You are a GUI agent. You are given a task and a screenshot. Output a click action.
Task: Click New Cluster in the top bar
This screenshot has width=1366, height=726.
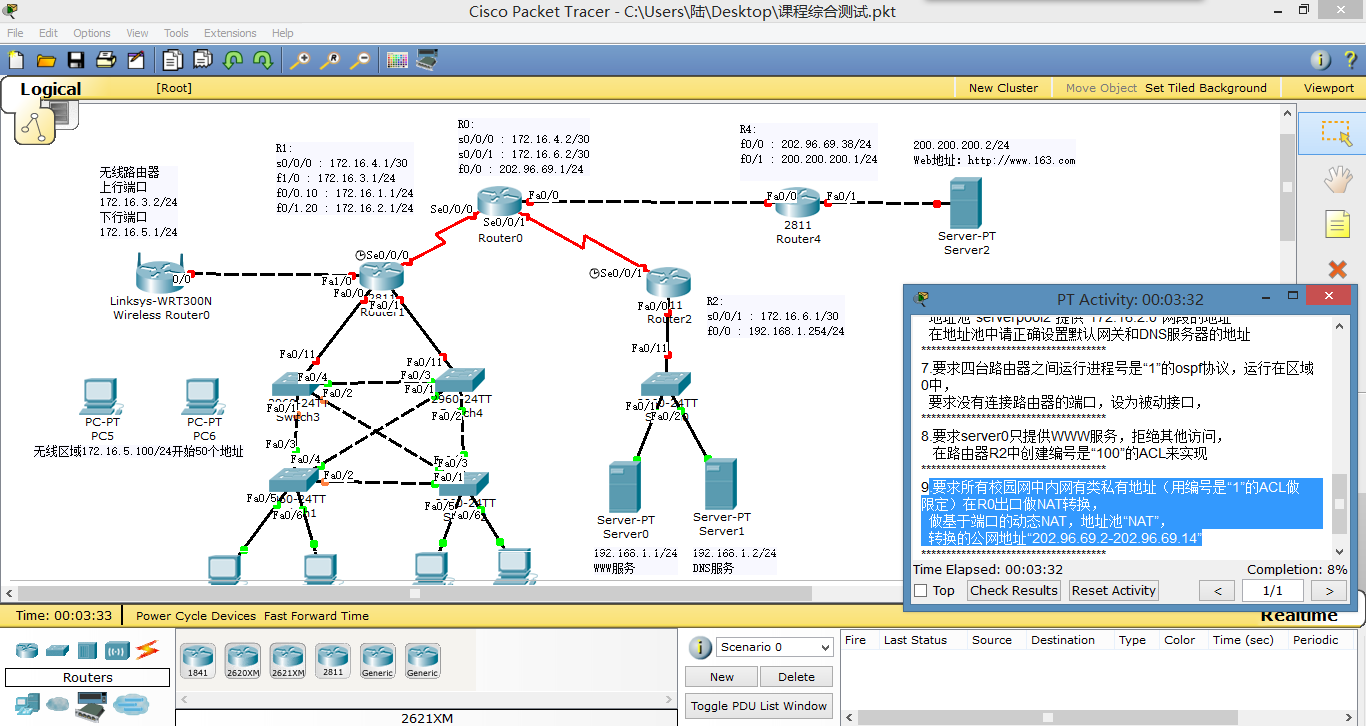(x=1003, y=88)
